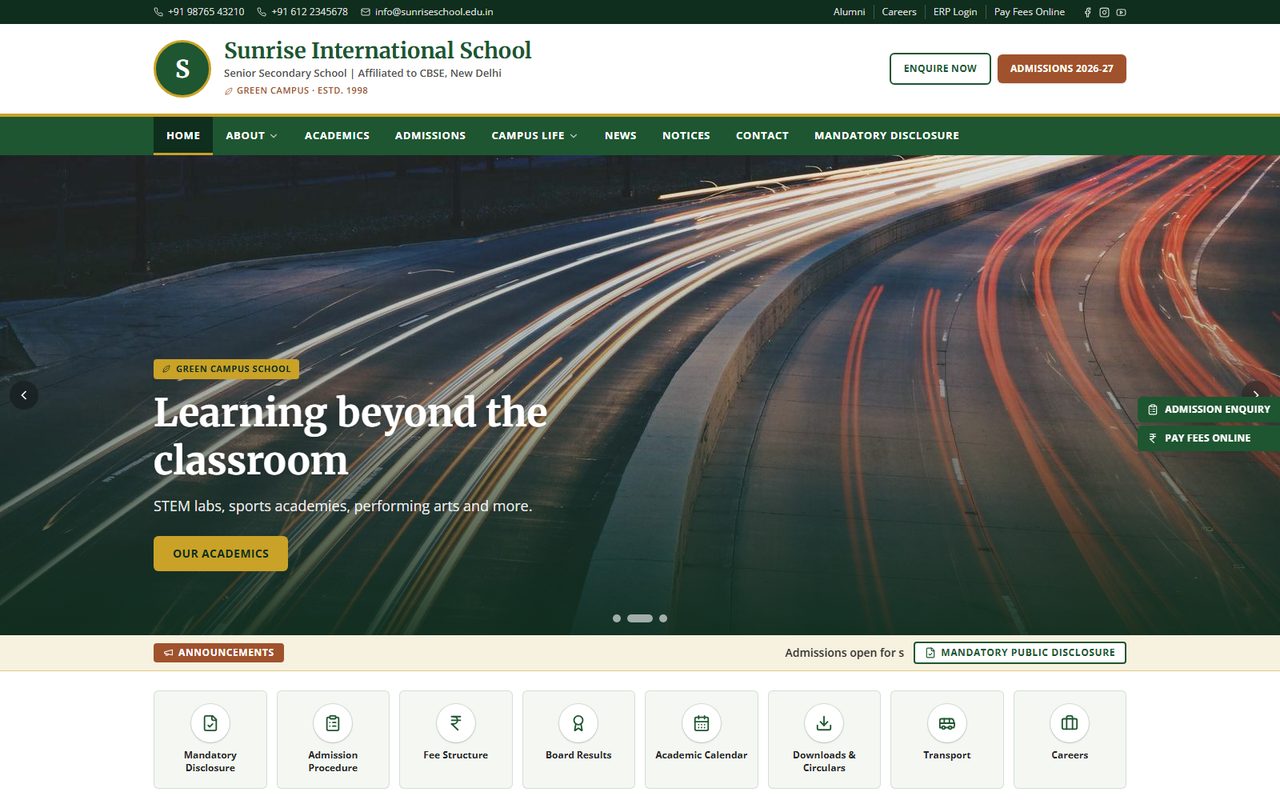The height and width of the screenshot is (800, 1280).
Task: Open the Academic Calendar tile
Action: (701, 740)
